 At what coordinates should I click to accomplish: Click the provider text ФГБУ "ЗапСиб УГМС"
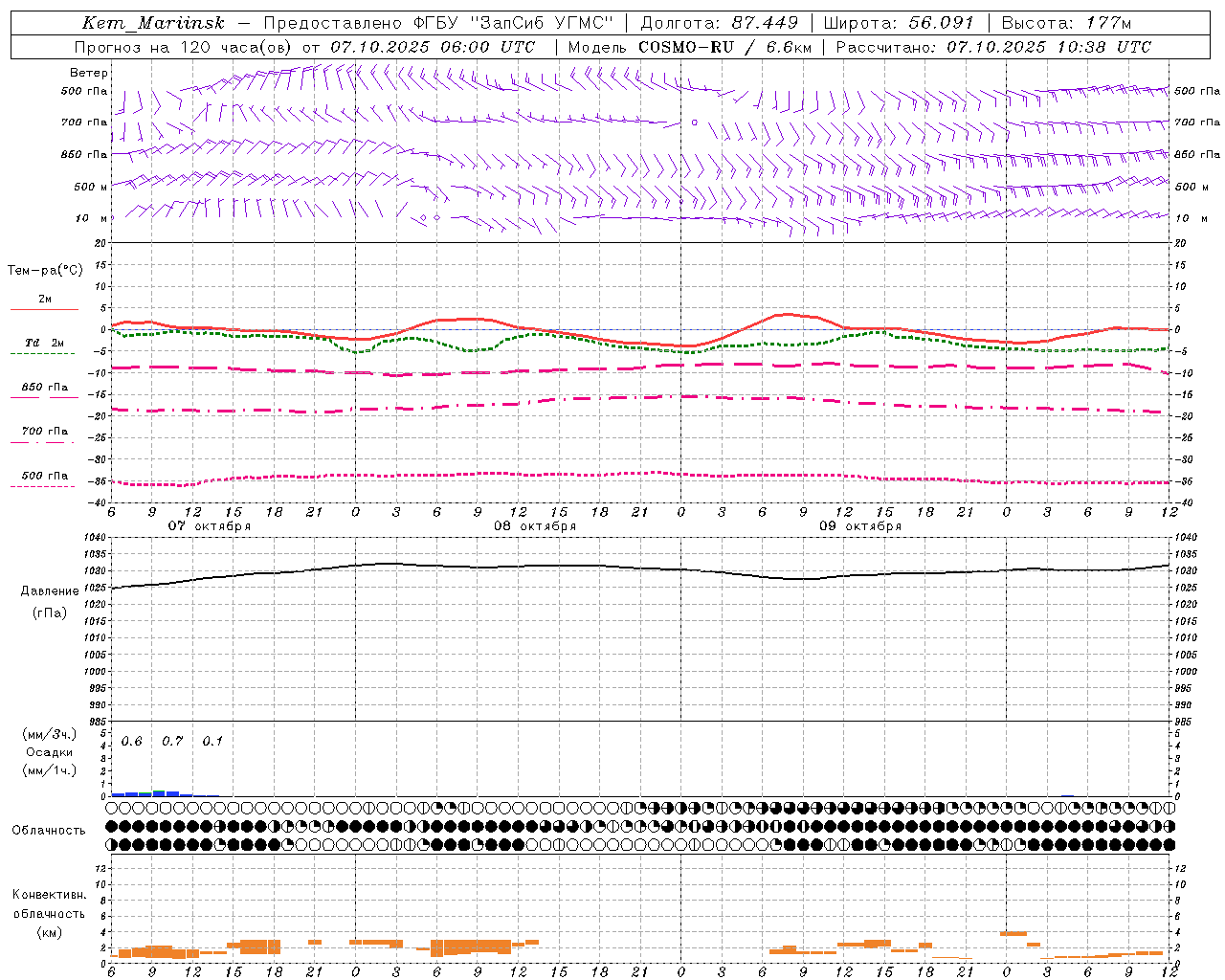(x=512, y=23)
